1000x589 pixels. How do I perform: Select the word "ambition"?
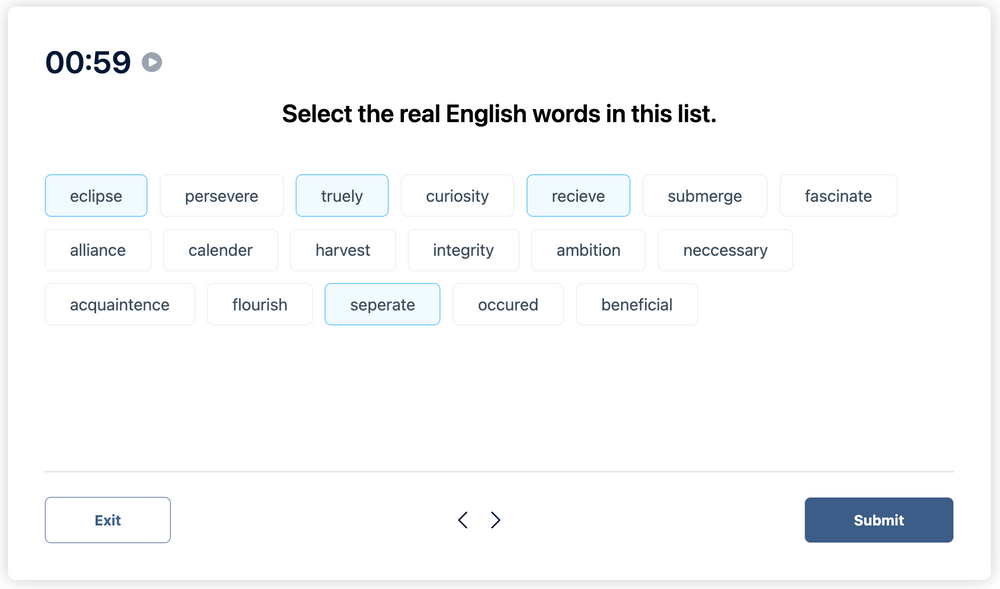pos(588,249)
